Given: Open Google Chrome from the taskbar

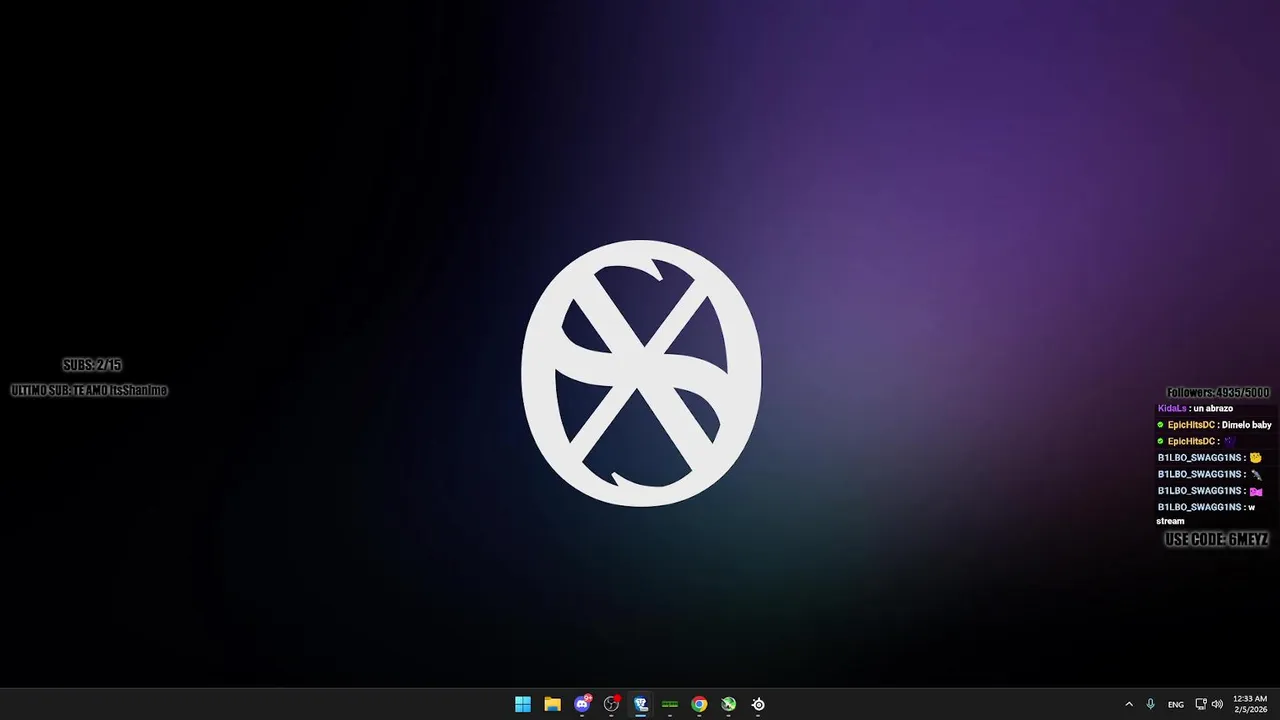Looking at the screenshot, I should coord(699,704).
